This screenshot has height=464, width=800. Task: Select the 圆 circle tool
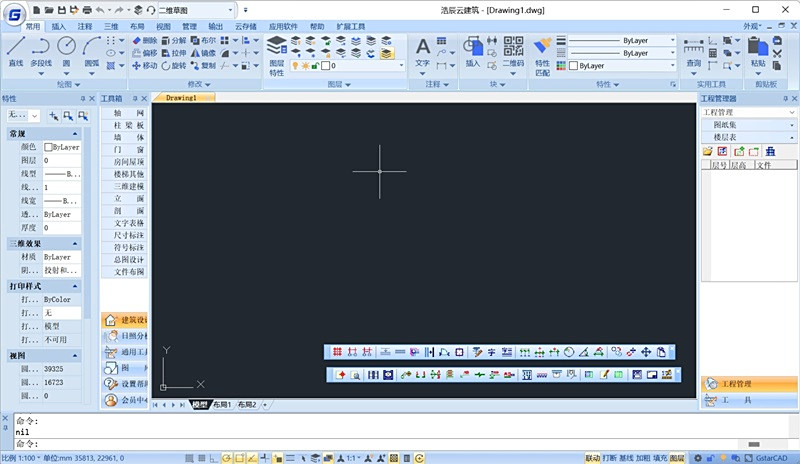click(x=66, y=52)
